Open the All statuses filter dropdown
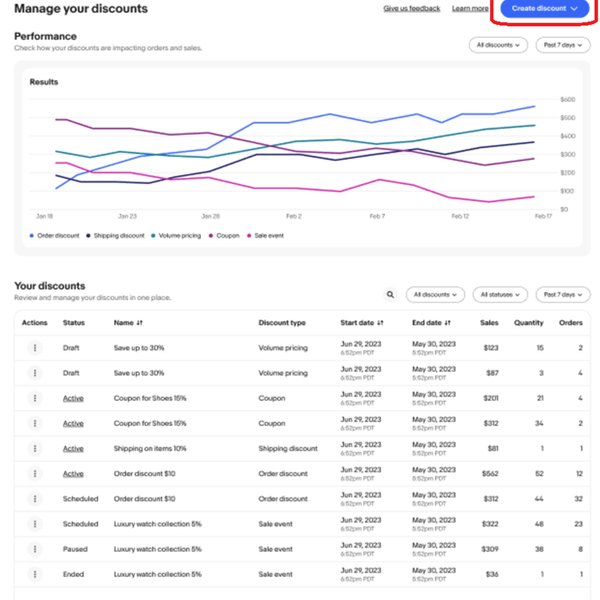This screenshot has height=600, width=600. (x=500, y=295)
